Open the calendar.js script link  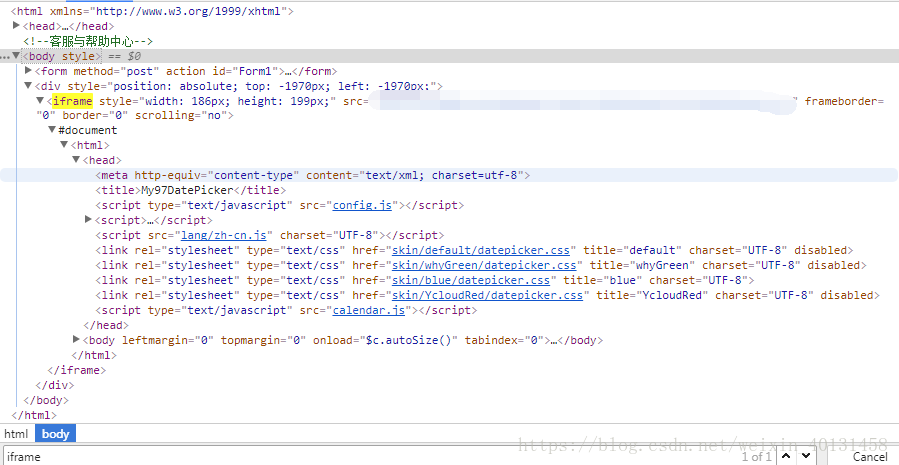click(x=369, y=310)
